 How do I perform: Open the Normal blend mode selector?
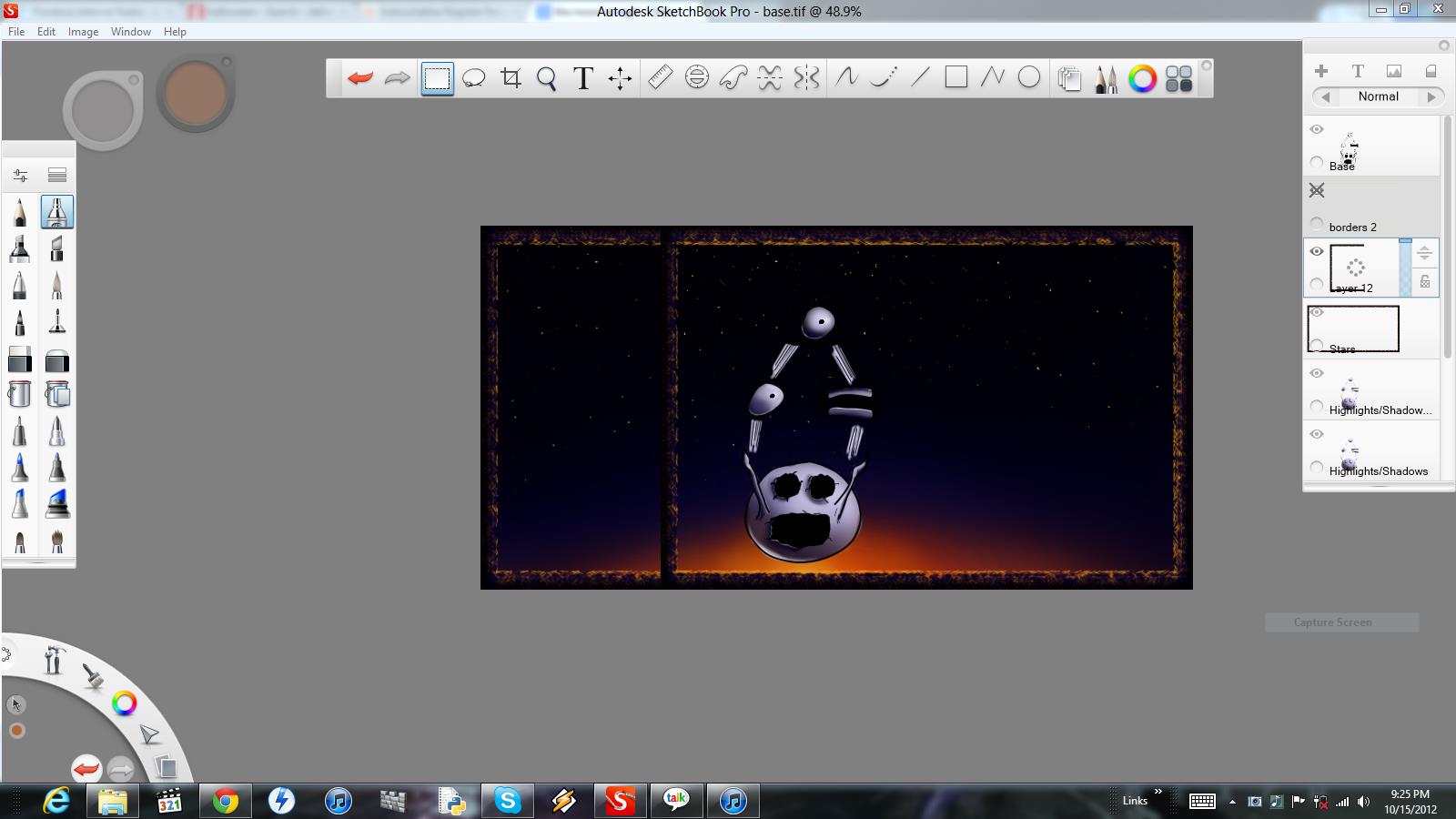tap(1378, 96)
